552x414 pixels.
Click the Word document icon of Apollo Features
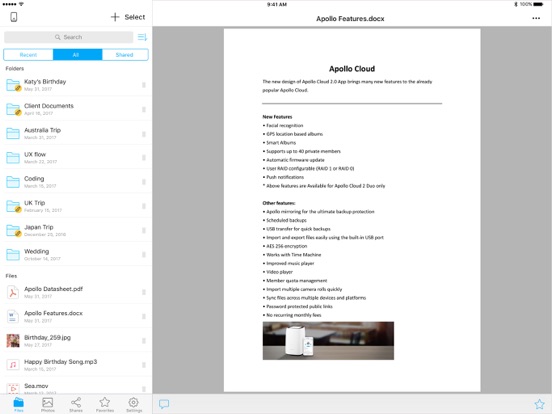pos(13,316)
